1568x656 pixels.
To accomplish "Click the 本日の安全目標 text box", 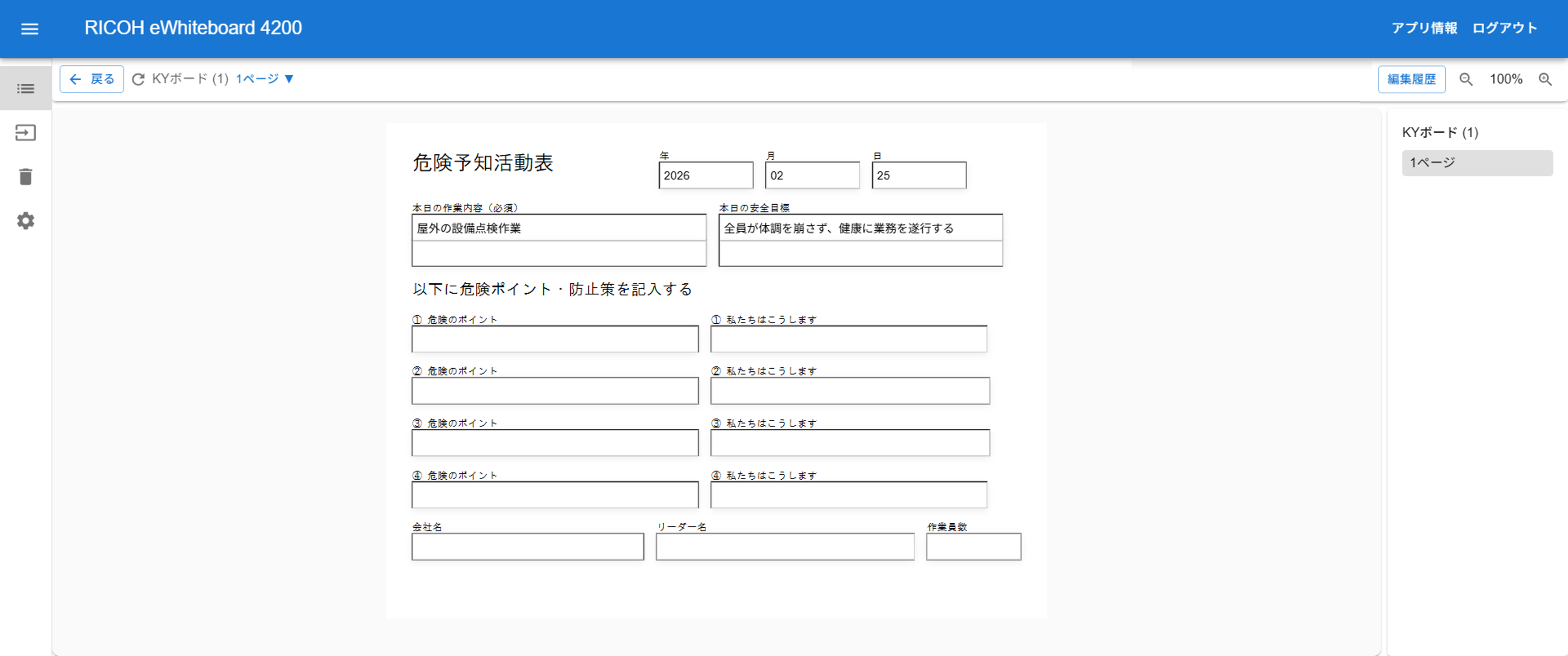I will coord(860,240).
